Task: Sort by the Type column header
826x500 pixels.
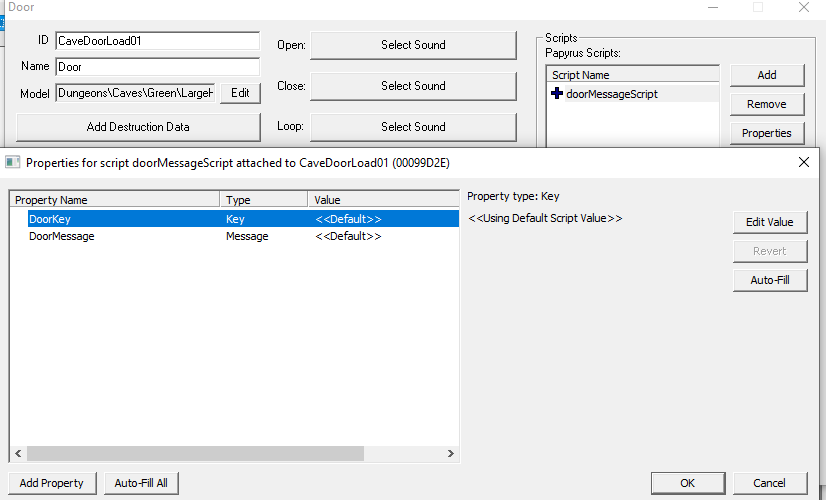Action: click(264, 200)
